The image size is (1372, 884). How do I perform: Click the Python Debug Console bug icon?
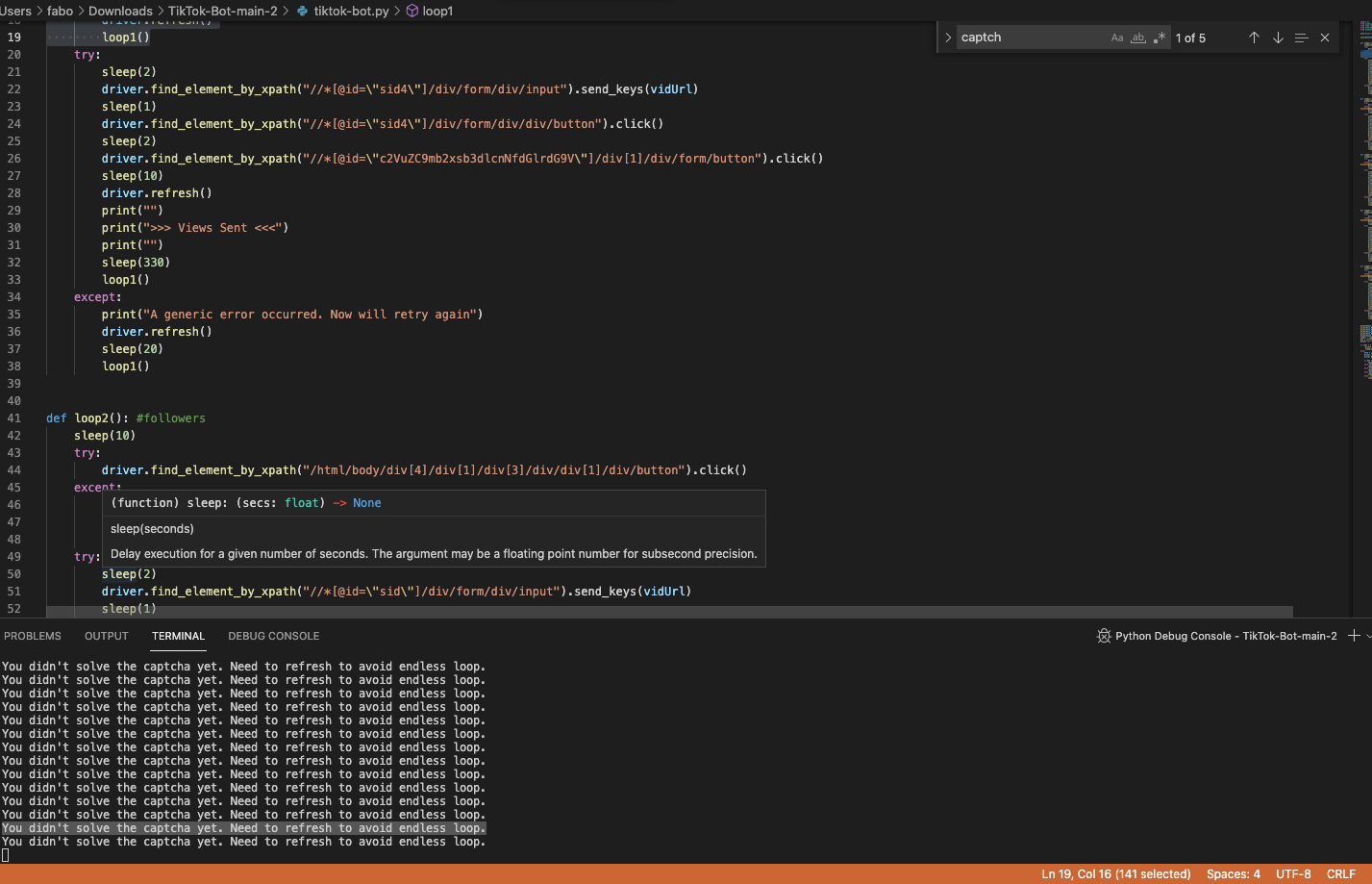[1104, 636]
